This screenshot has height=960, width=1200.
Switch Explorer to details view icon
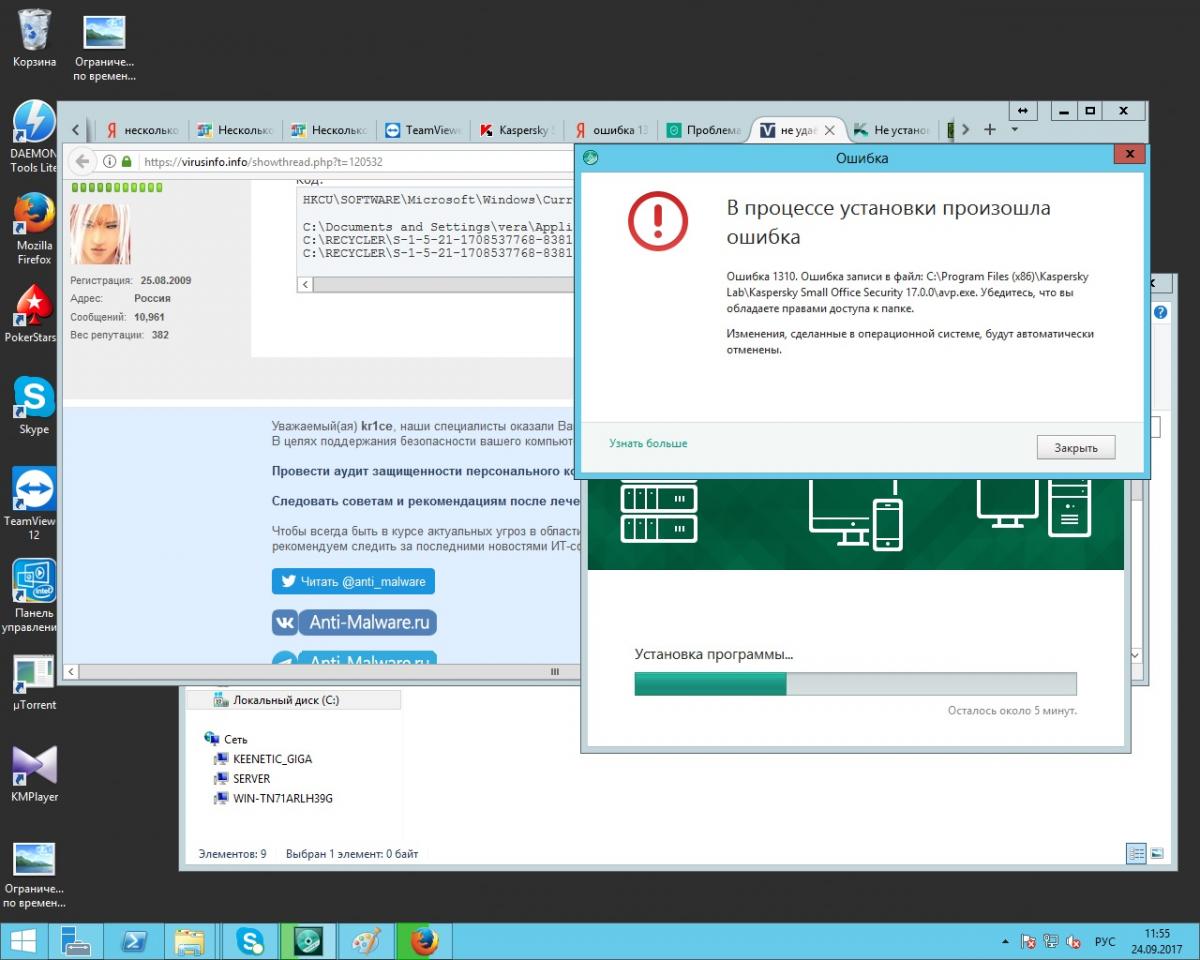[x=1136, y=853]
